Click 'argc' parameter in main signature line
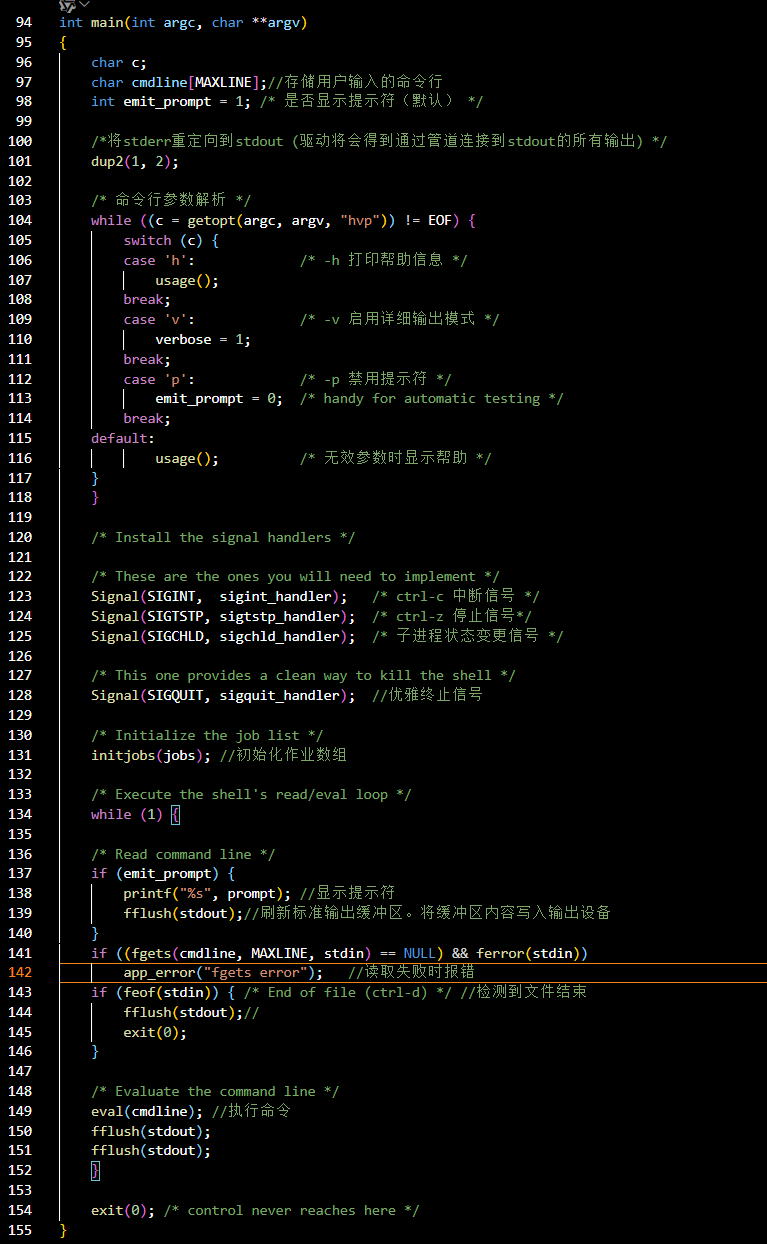767x1244 pixels. [x=180, y=22]
